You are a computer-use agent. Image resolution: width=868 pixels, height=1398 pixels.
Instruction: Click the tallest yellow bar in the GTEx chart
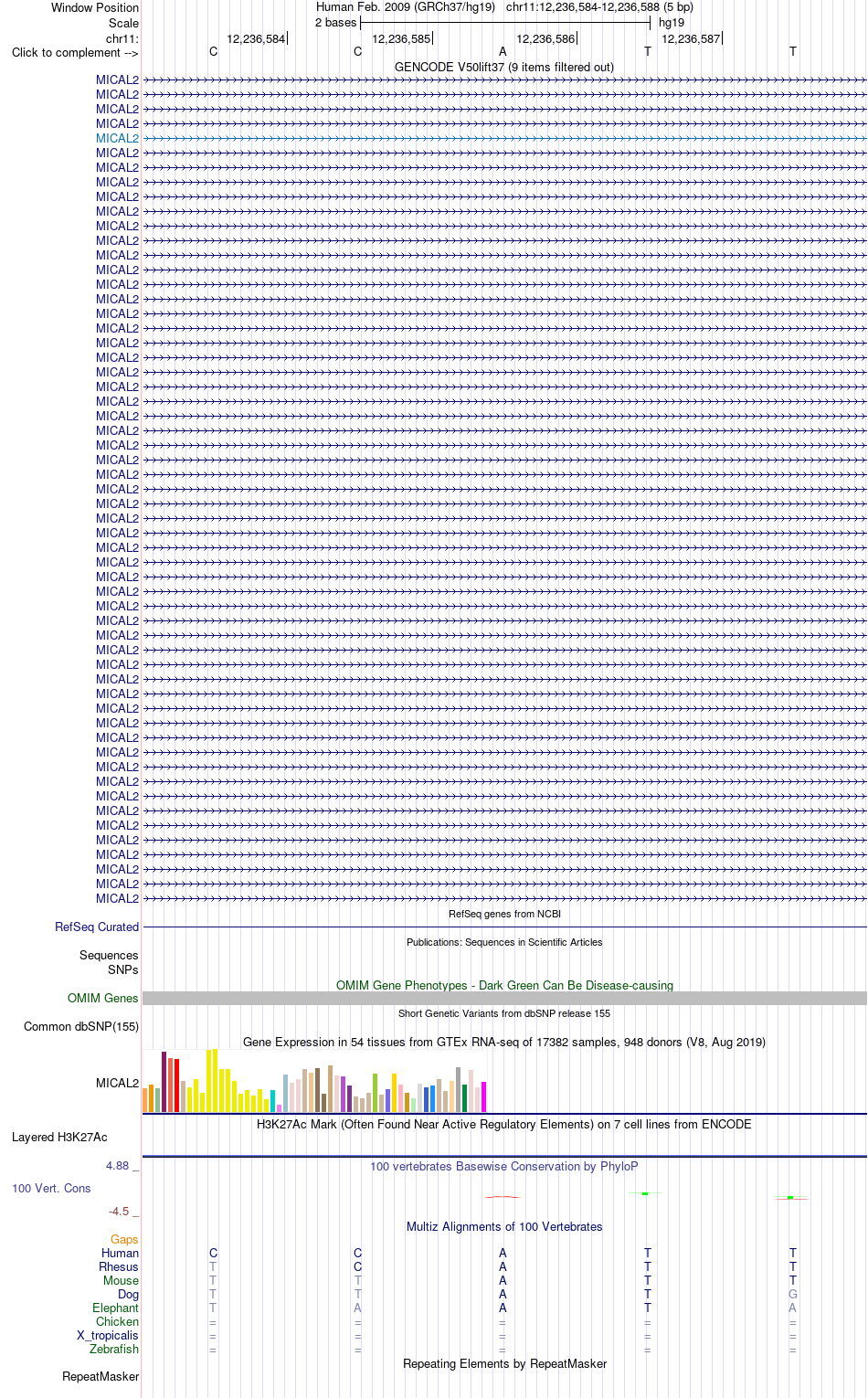[215, 1080]
